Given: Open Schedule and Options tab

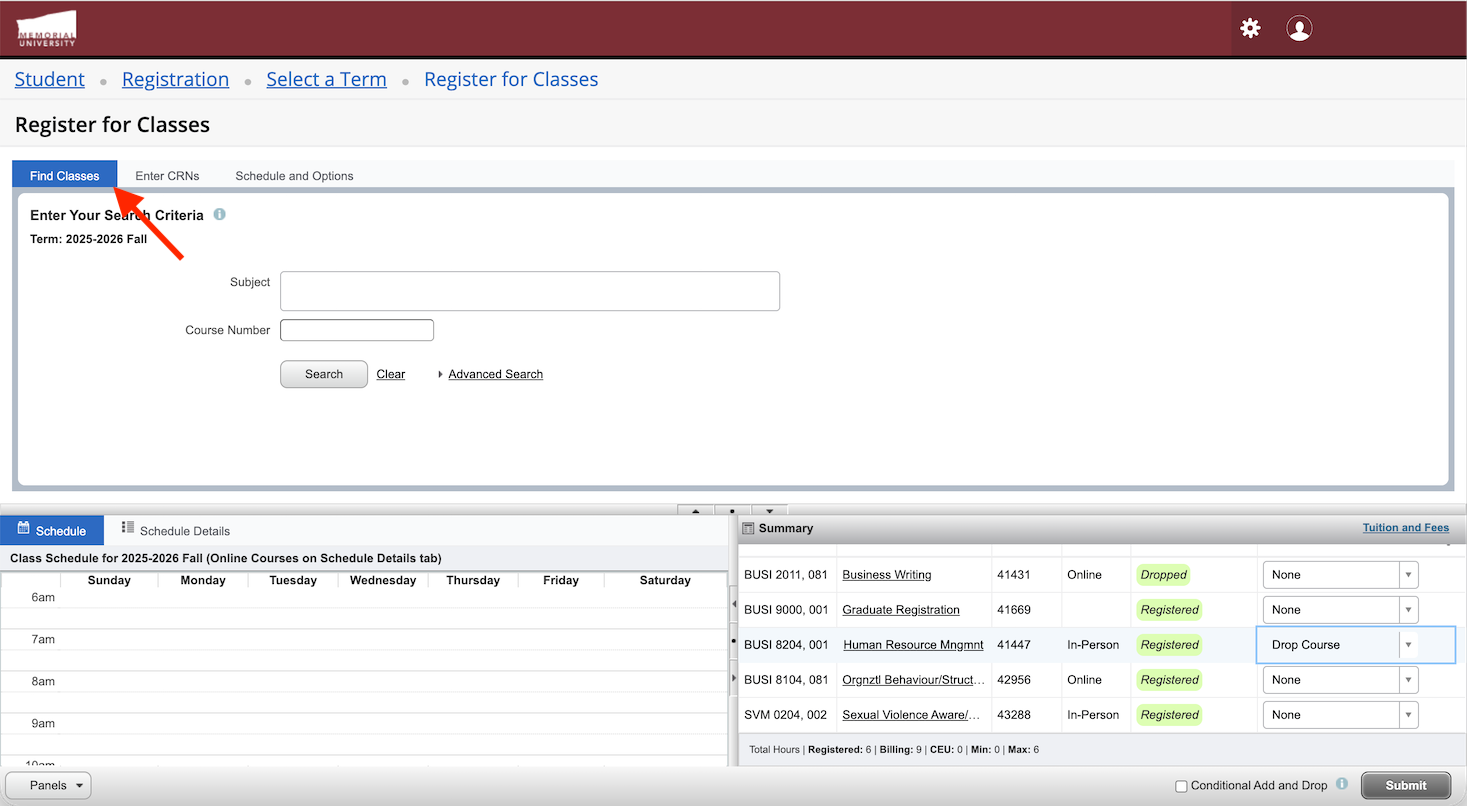Looking at the screenshot, I should click(x=294, y=176).
